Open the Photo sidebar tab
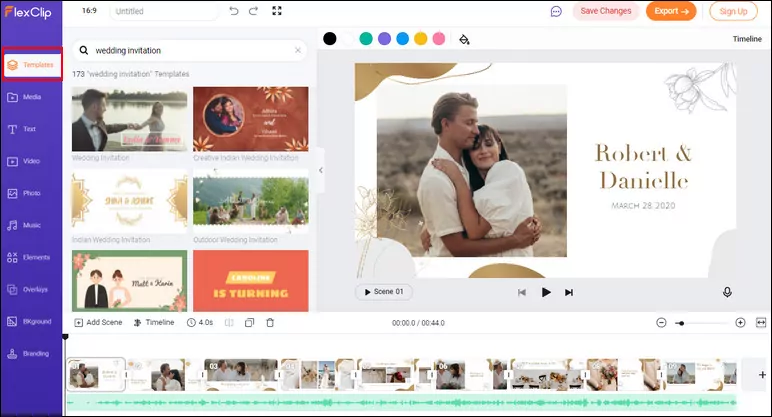Screen dimensions: 772x417 (32, 193)
